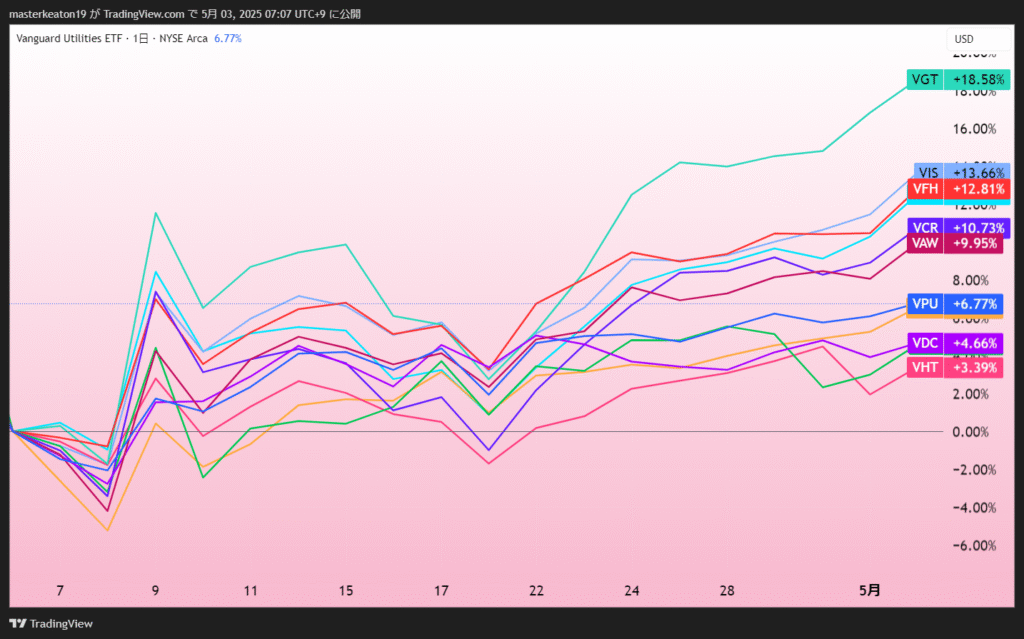
Task: Click the +10.73% price label
Action: (978, 228)
